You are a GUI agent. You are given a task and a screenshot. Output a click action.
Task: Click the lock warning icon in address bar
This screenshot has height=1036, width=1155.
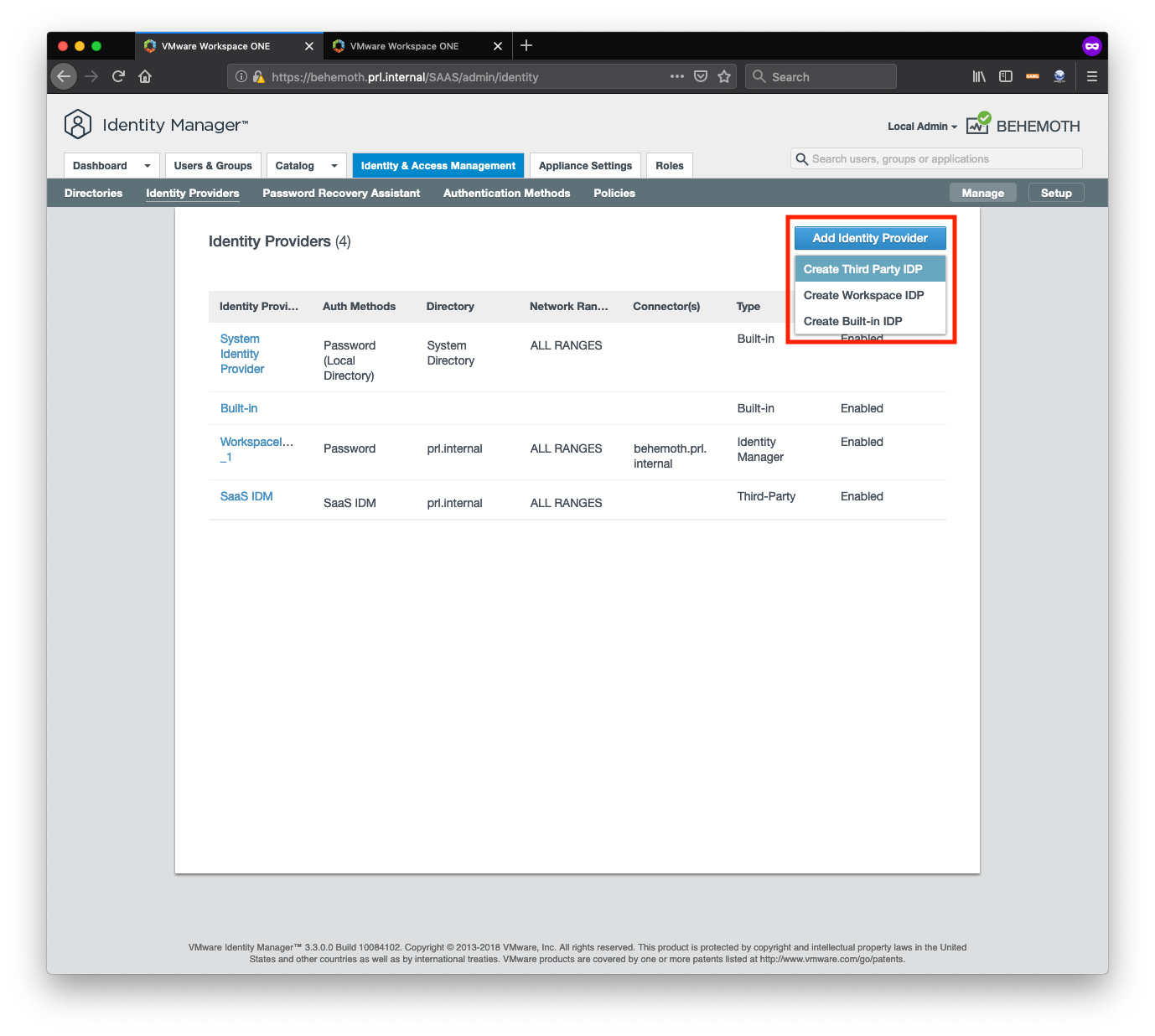pos(258,76)
